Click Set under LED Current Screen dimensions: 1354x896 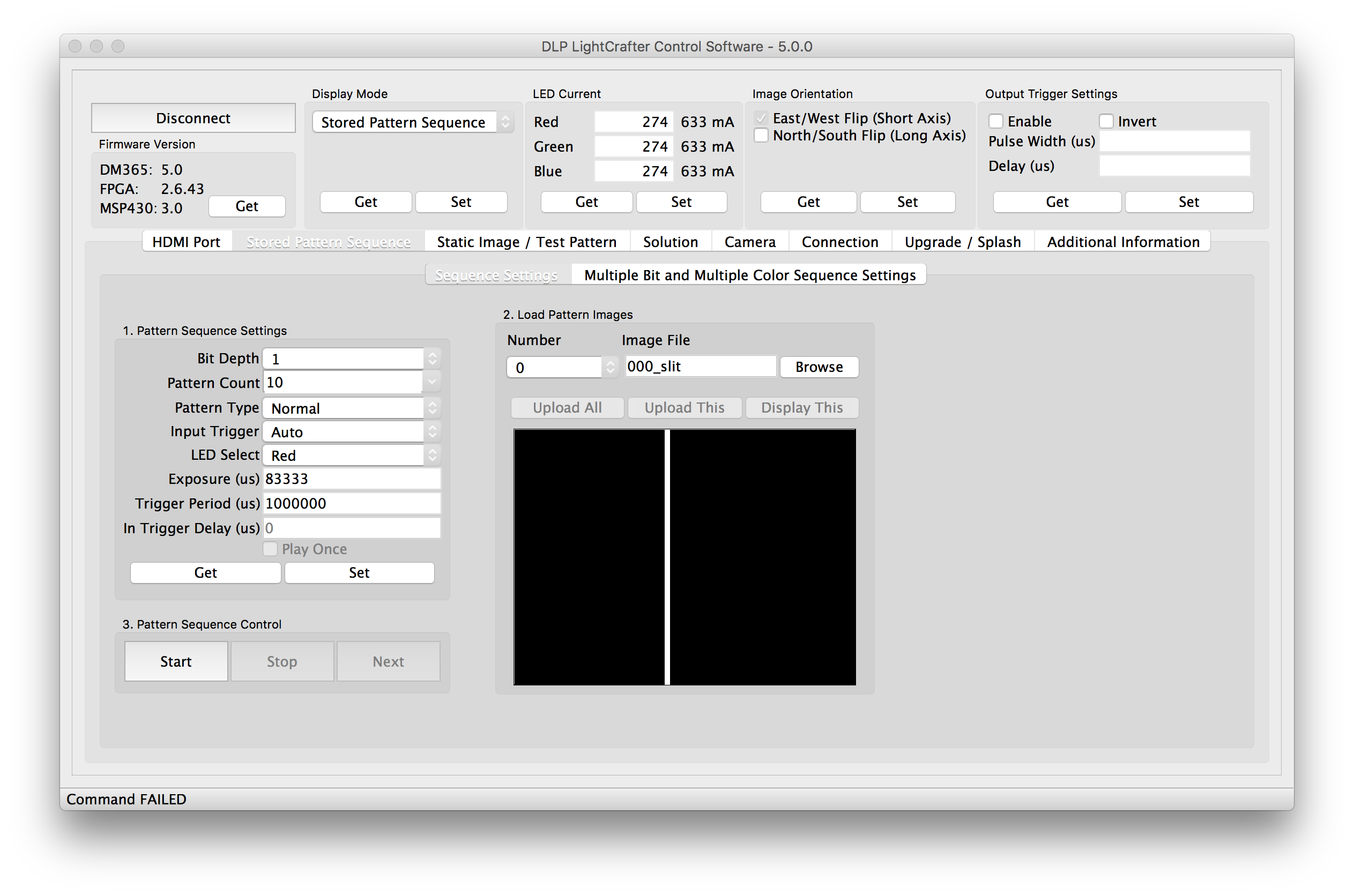(x=681, y=201)
